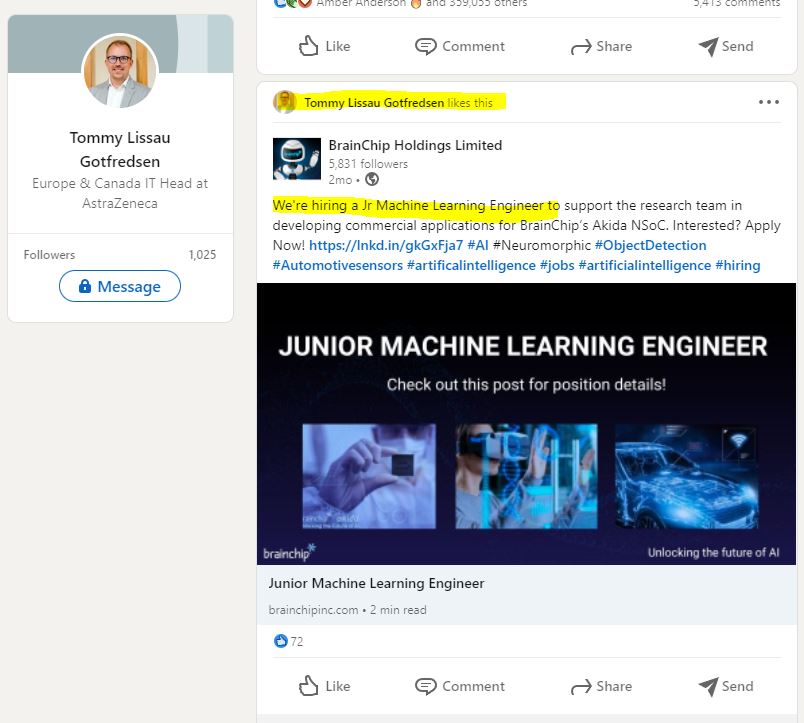Click the #artificalintelligence hashtag

[471, 265]
